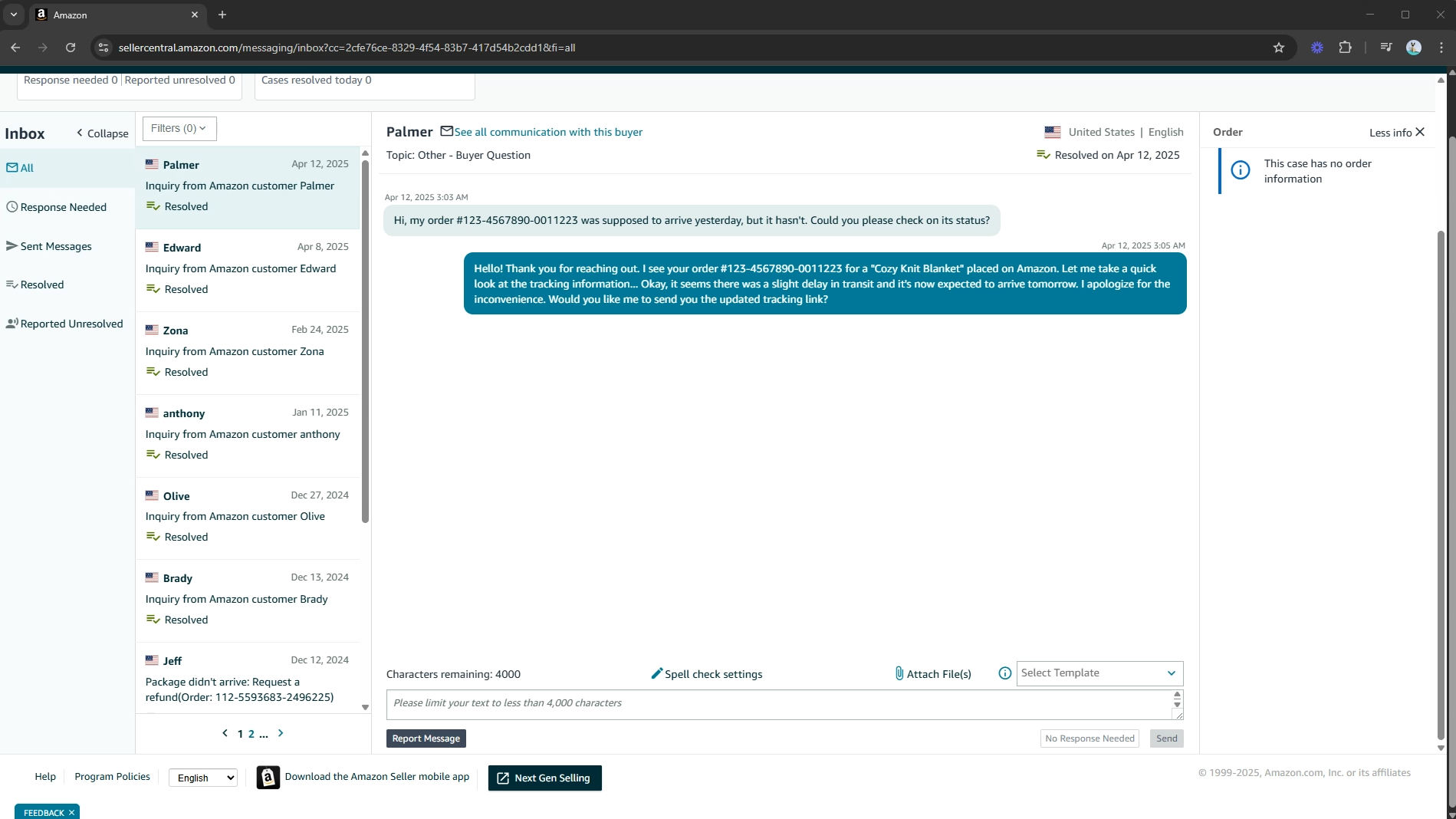Open the English language dropdown in footer
The width and height of the screenshot is (1456, 819).
(x=203, y=778)
